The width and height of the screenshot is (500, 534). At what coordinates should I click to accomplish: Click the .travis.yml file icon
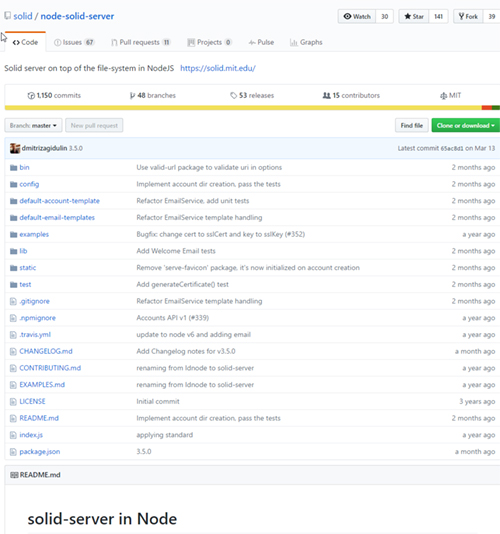point(13,334)
